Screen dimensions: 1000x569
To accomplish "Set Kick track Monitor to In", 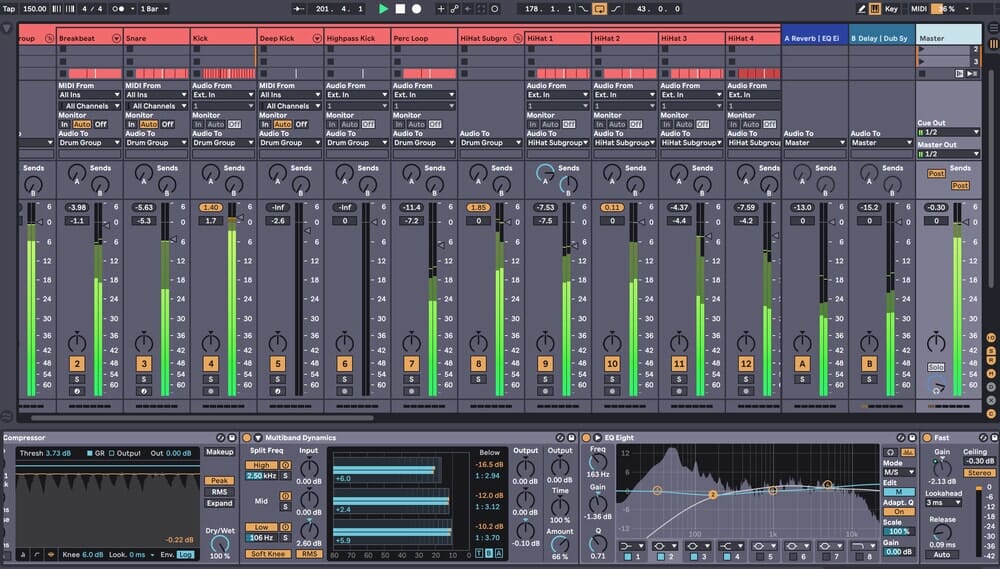I will coord(197,124).
